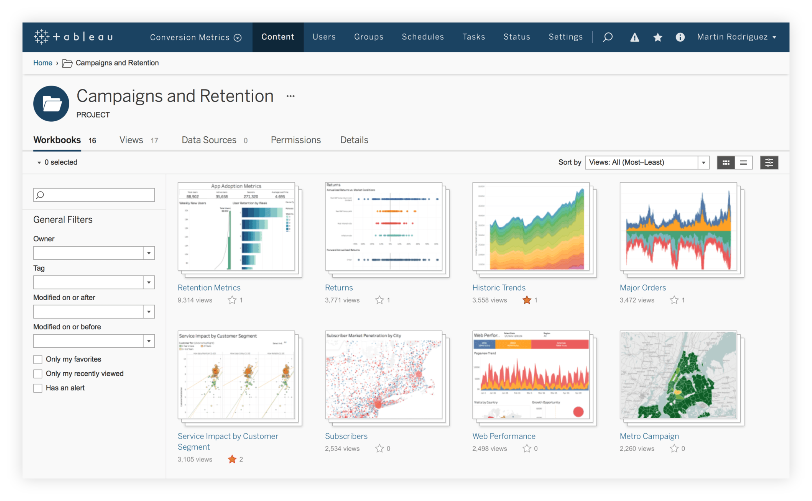Go to Schedules in top navigation
The height and width of the screenshot is (501, 812).
pyautogui.click(x=422, y=37)
